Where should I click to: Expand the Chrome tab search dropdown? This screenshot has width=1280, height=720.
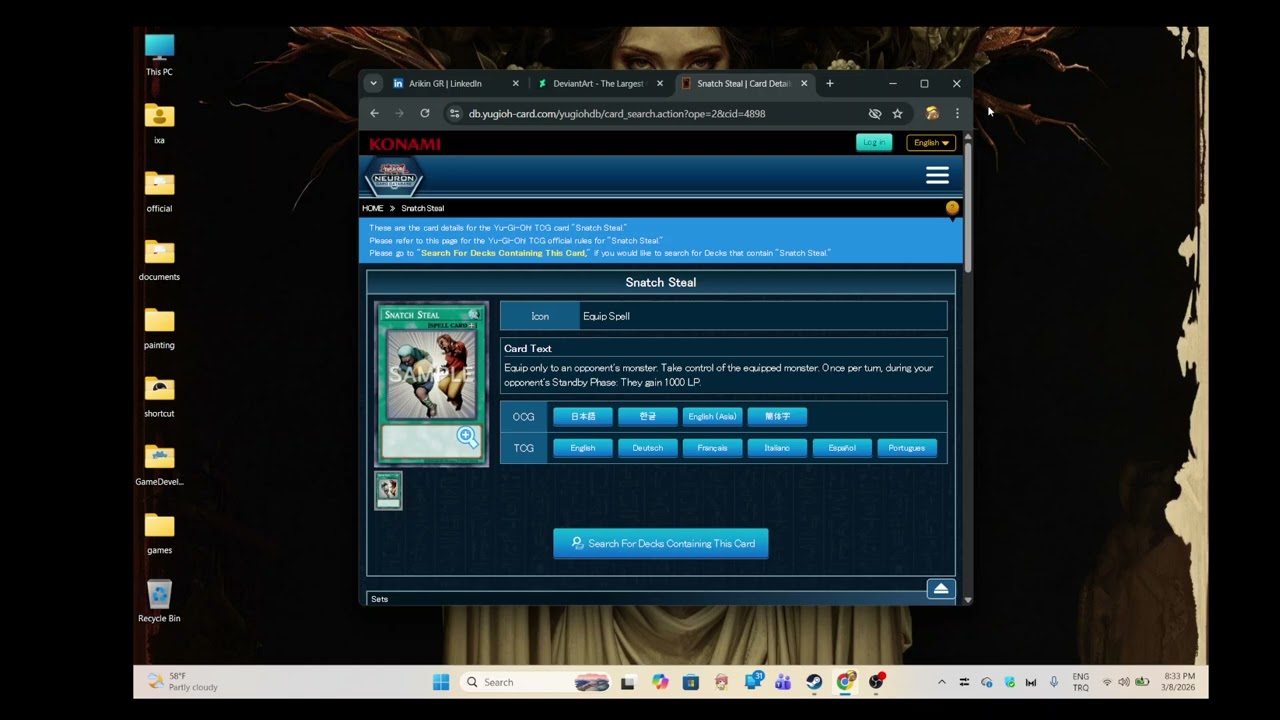coord(373,84)
